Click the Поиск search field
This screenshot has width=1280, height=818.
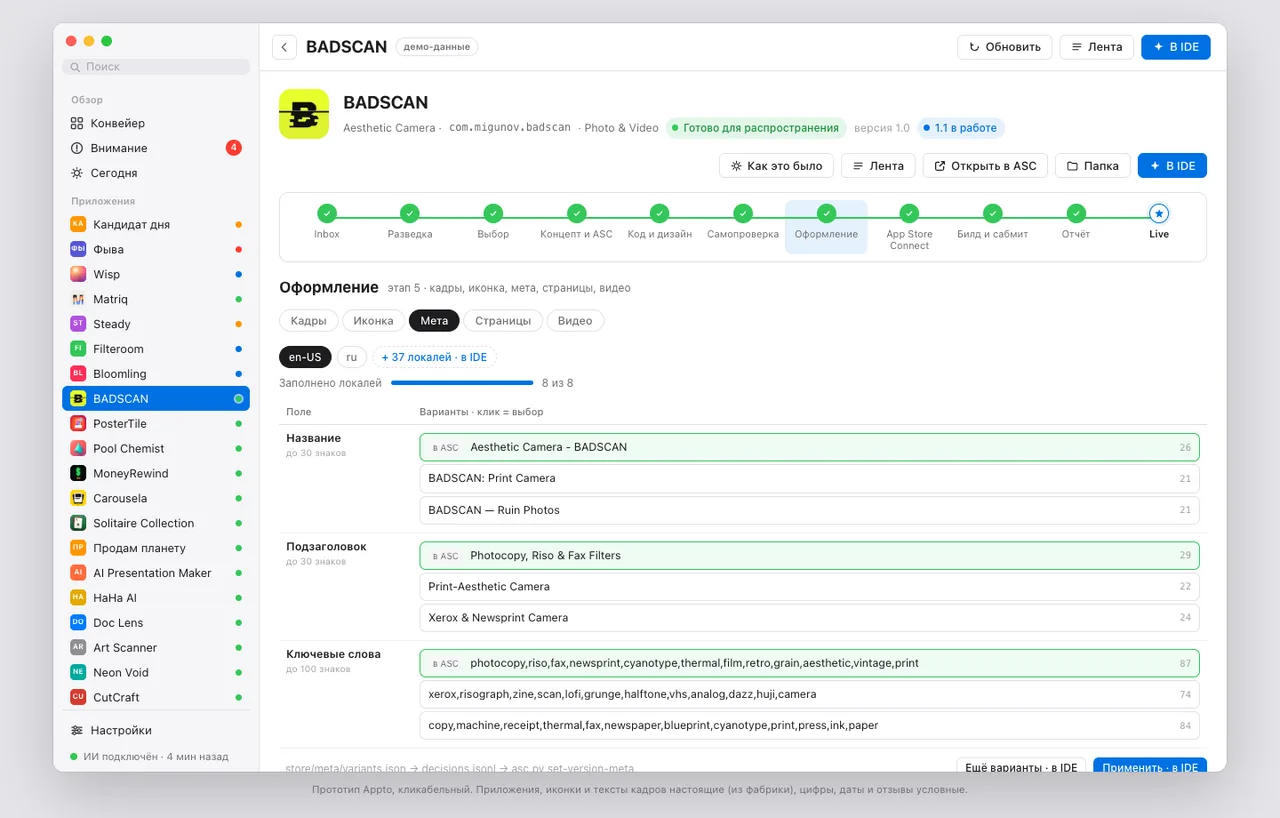[156, 67]
